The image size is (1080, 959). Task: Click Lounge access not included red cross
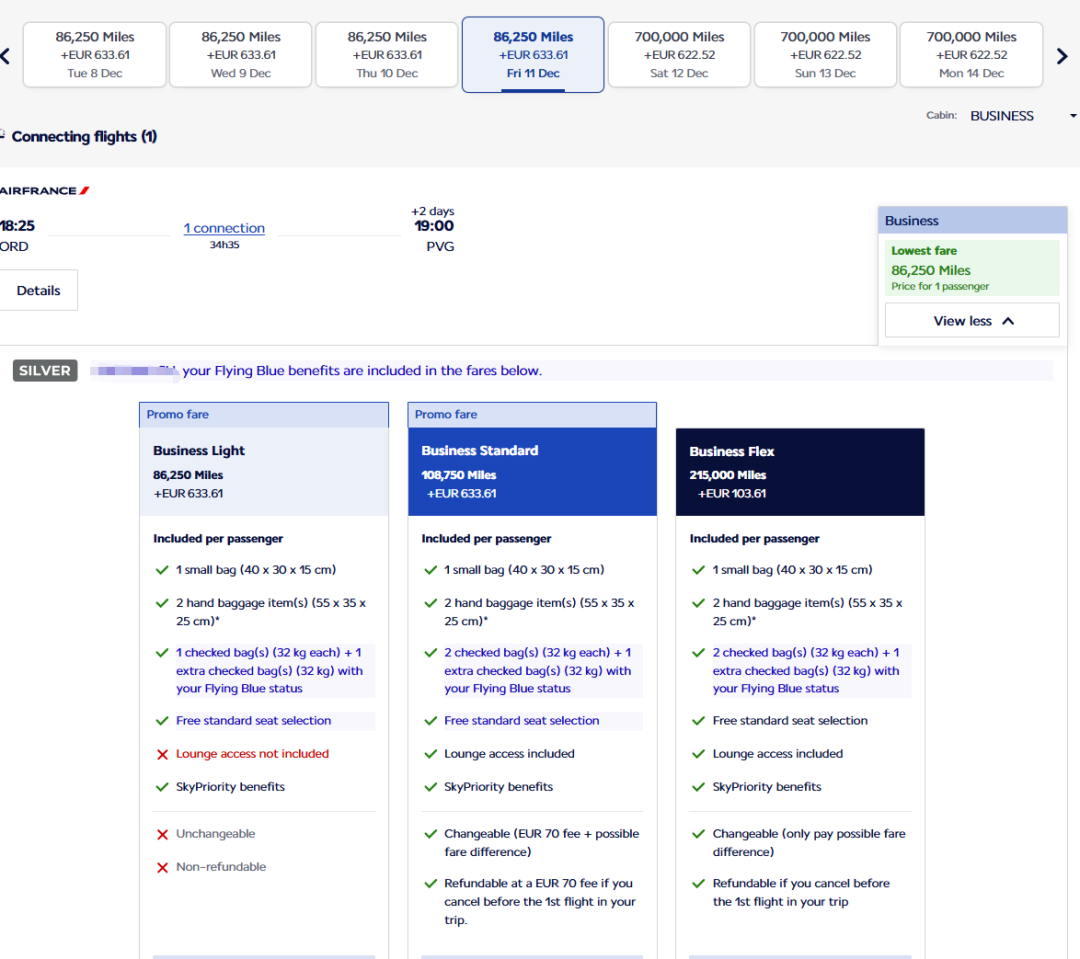click(163, 754)
